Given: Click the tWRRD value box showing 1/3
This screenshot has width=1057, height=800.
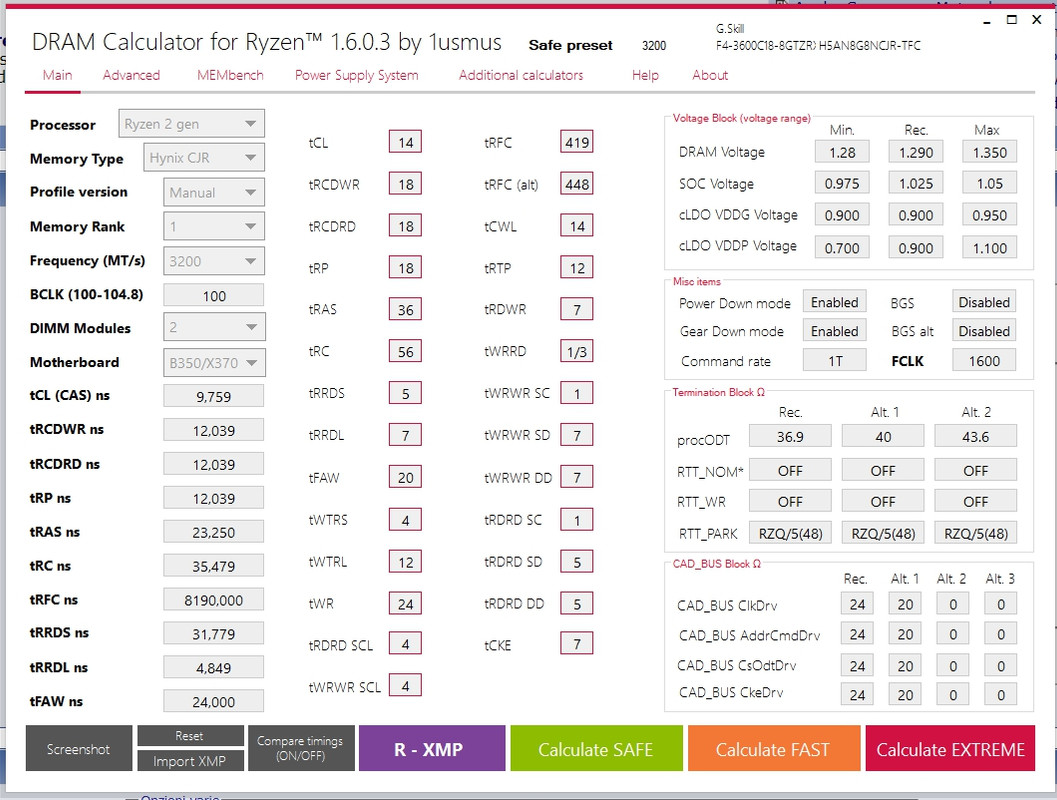Looking at the screenshot, I should [577, 351].
